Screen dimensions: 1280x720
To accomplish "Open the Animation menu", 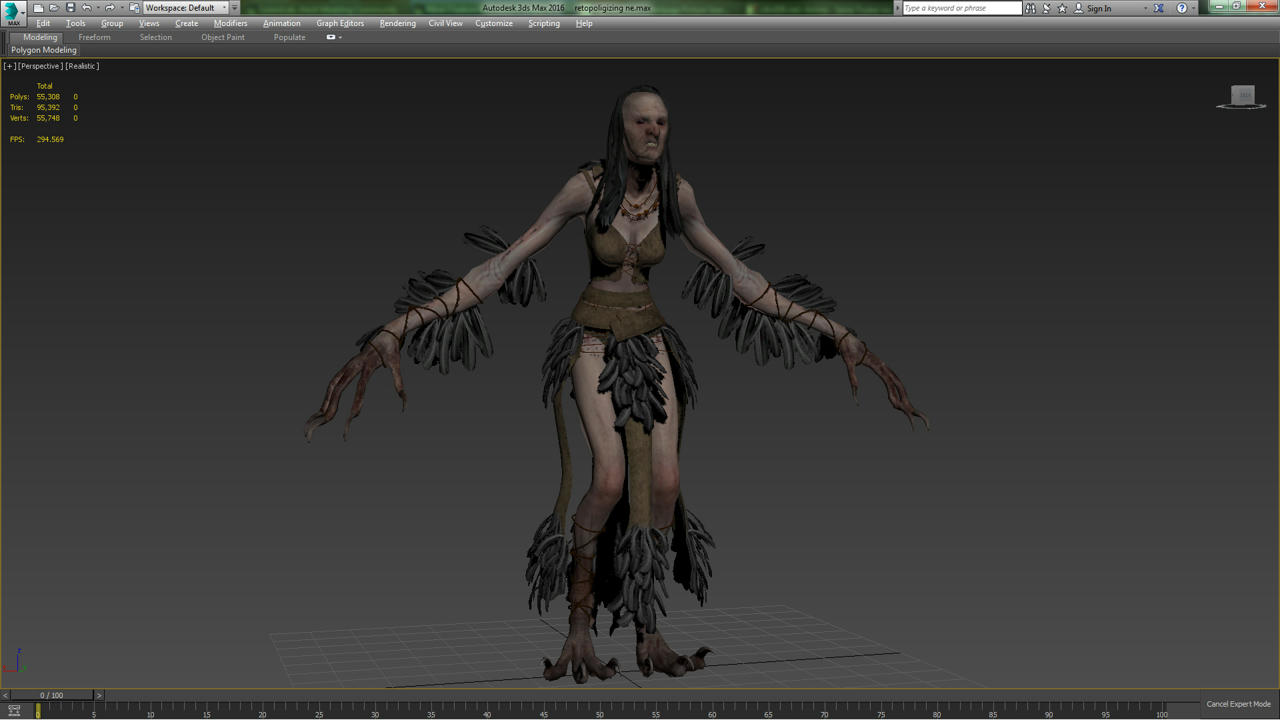I will pyautogui.click(x=282, y=23).
